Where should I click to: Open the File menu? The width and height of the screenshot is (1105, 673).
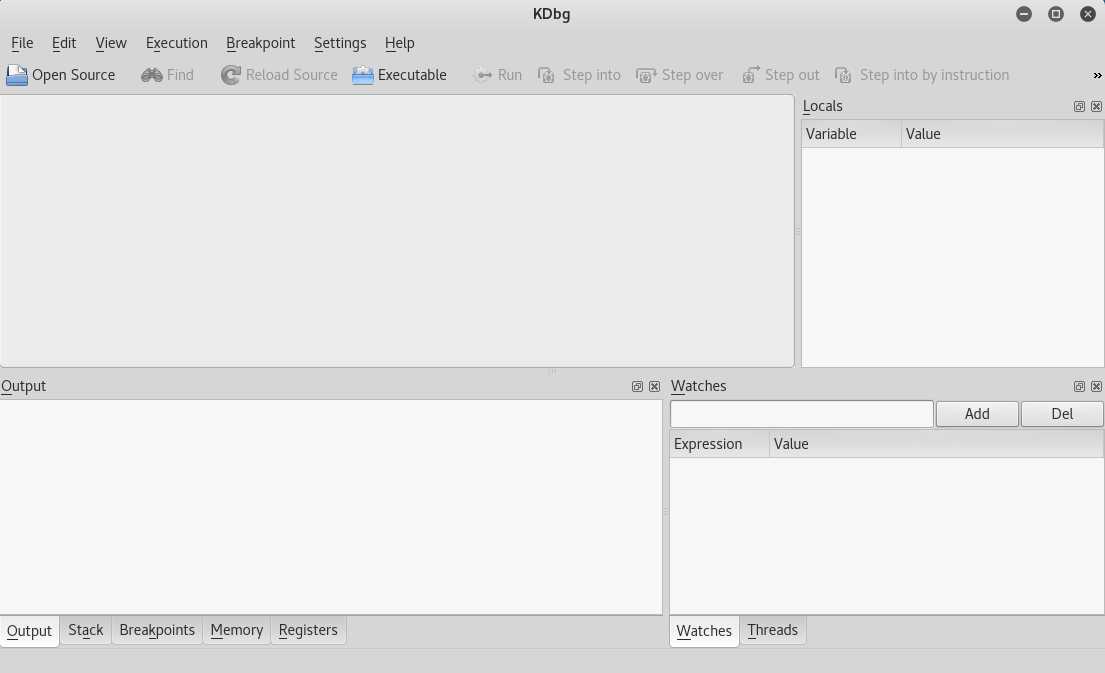click(22, 43)
